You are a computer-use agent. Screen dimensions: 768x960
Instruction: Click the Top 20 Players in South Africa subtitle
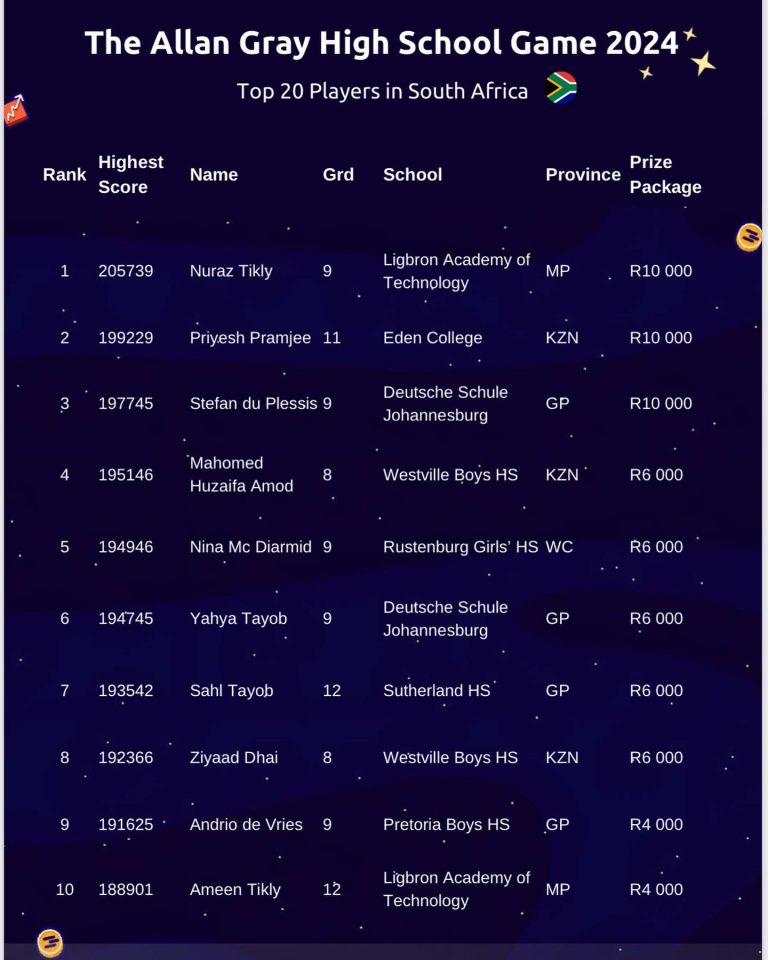coord(382,91)
